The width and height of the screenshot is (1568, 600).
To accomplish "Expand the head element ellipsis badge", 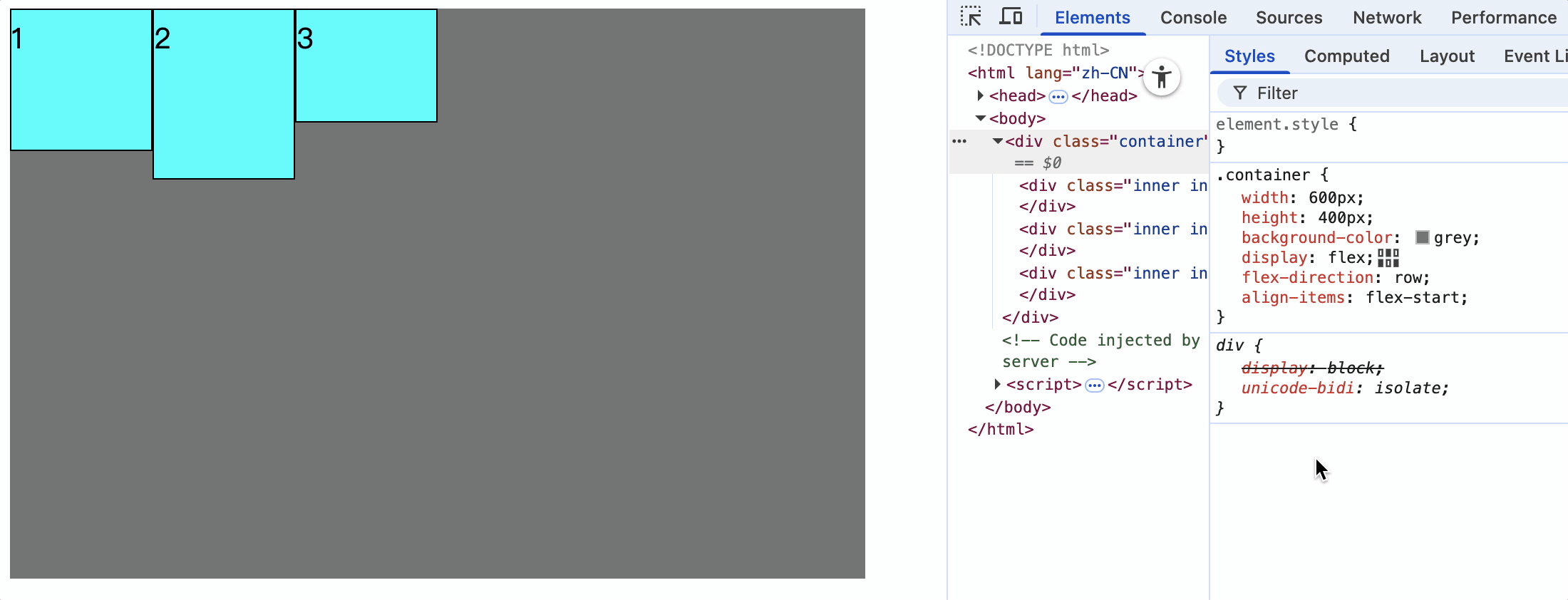I will click(1058, 96).
